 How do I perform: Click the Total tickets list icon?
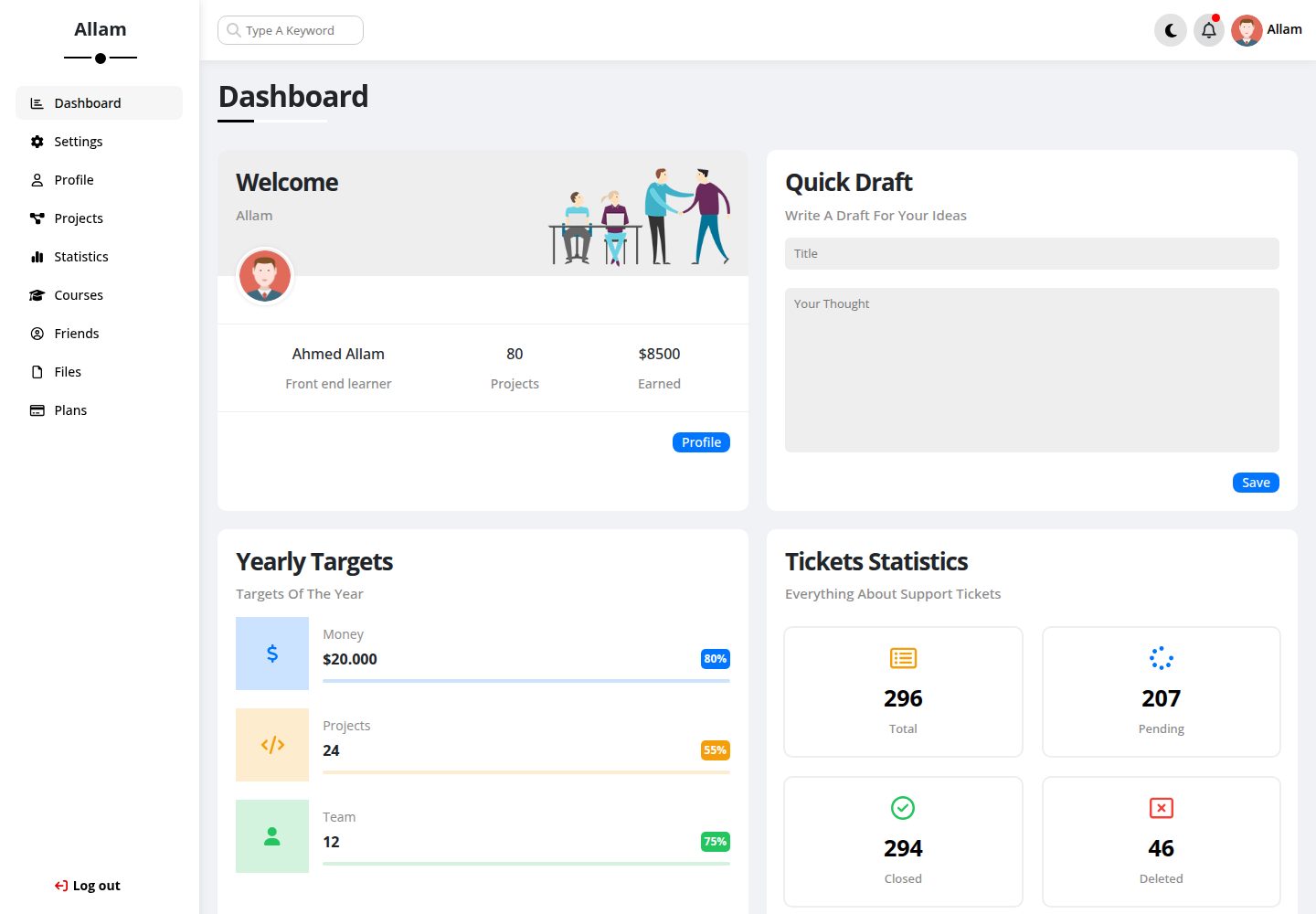[x=903, y=658]
